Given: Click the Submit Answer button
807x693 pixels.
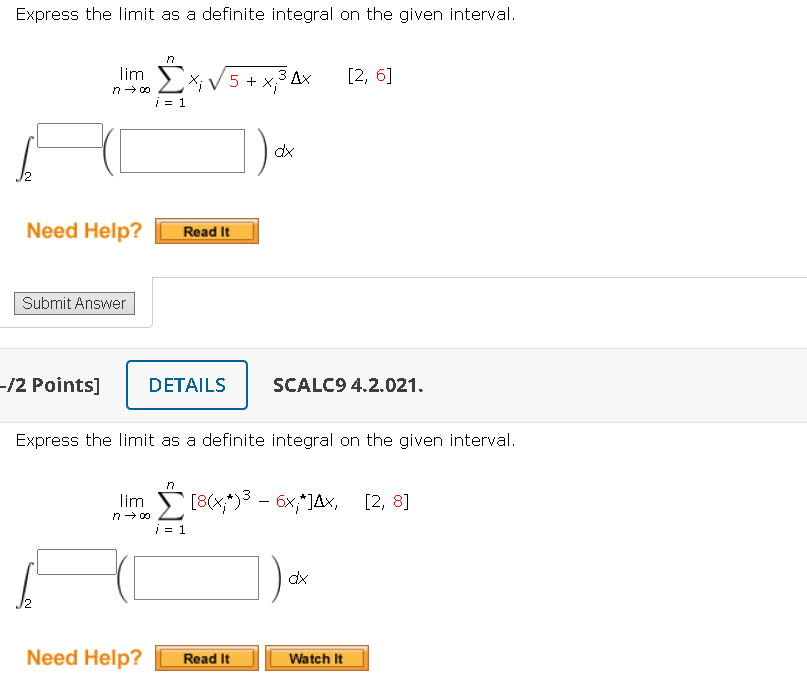Looking at the screenshot, I should pos(74,303).
